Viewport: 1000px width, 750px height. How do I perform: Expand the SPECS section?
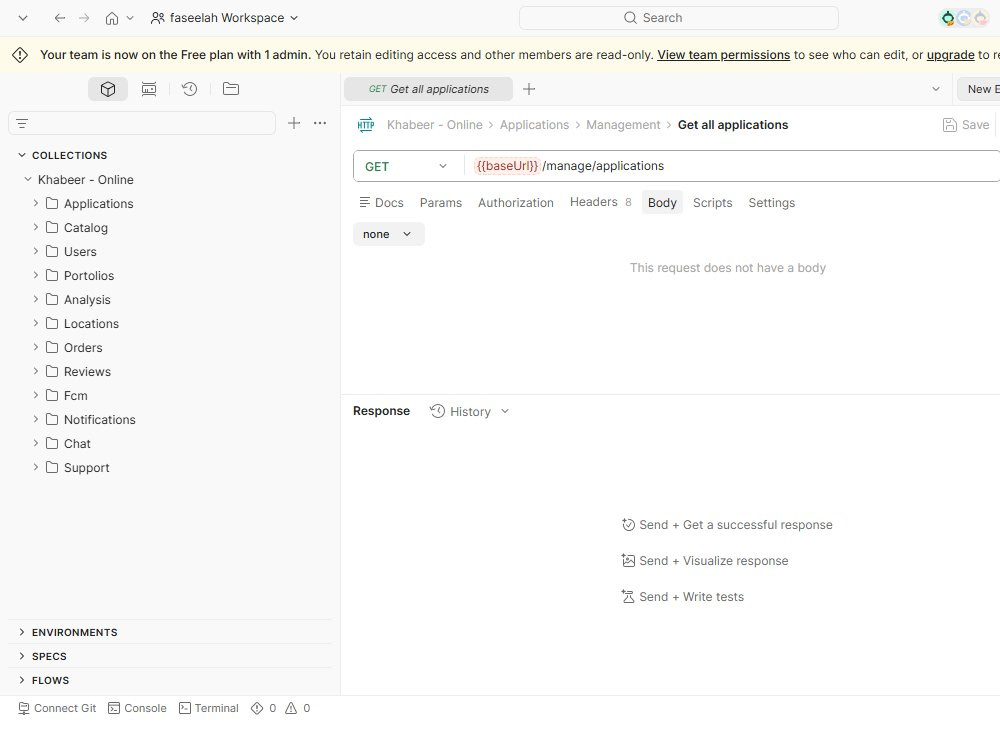coord(22,656)
